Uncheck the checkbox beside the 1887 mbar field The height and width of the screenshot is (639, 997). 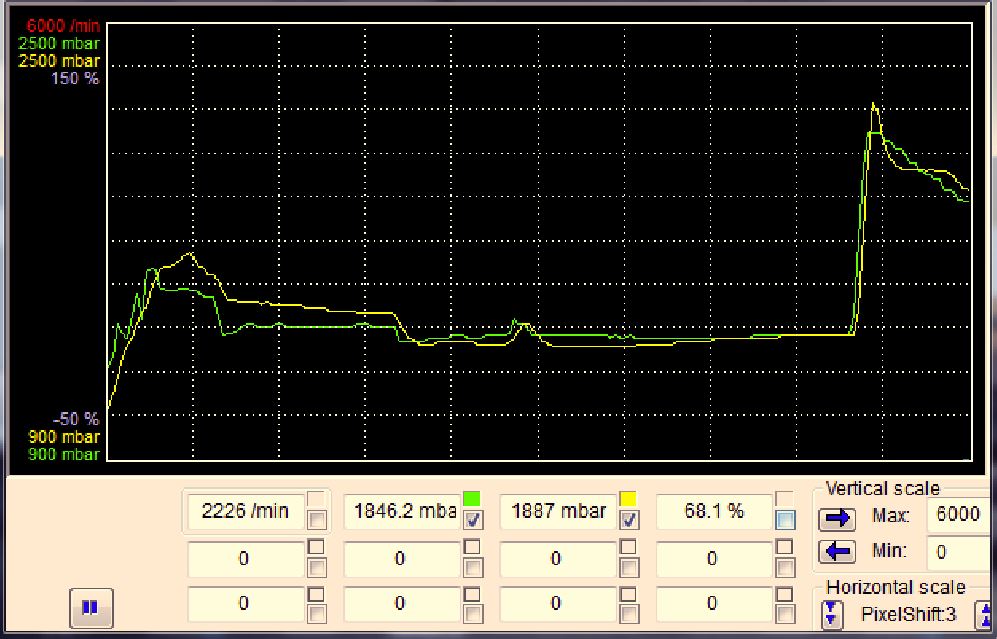[x=629, y=520]
